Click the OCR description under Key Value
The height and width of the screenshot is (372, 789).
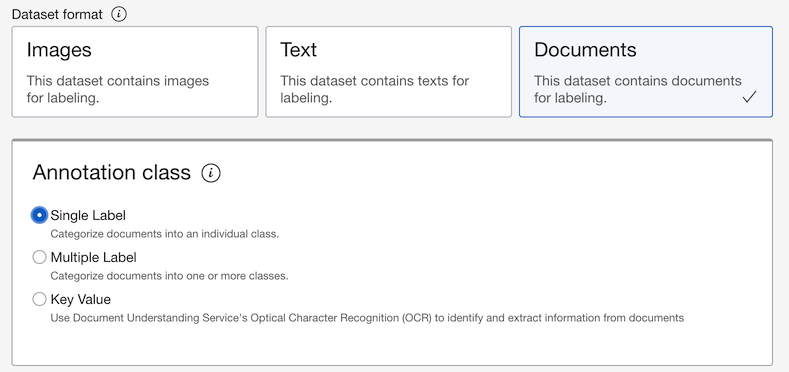pos(367,318)
